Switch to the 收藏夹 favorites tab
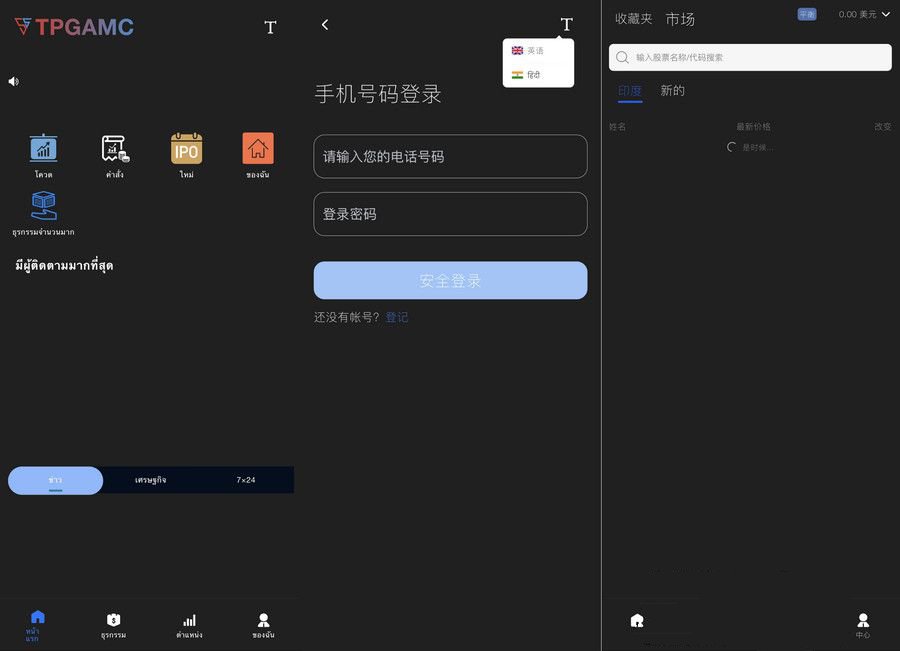900x651 pixels. click(x=633, y=18)
